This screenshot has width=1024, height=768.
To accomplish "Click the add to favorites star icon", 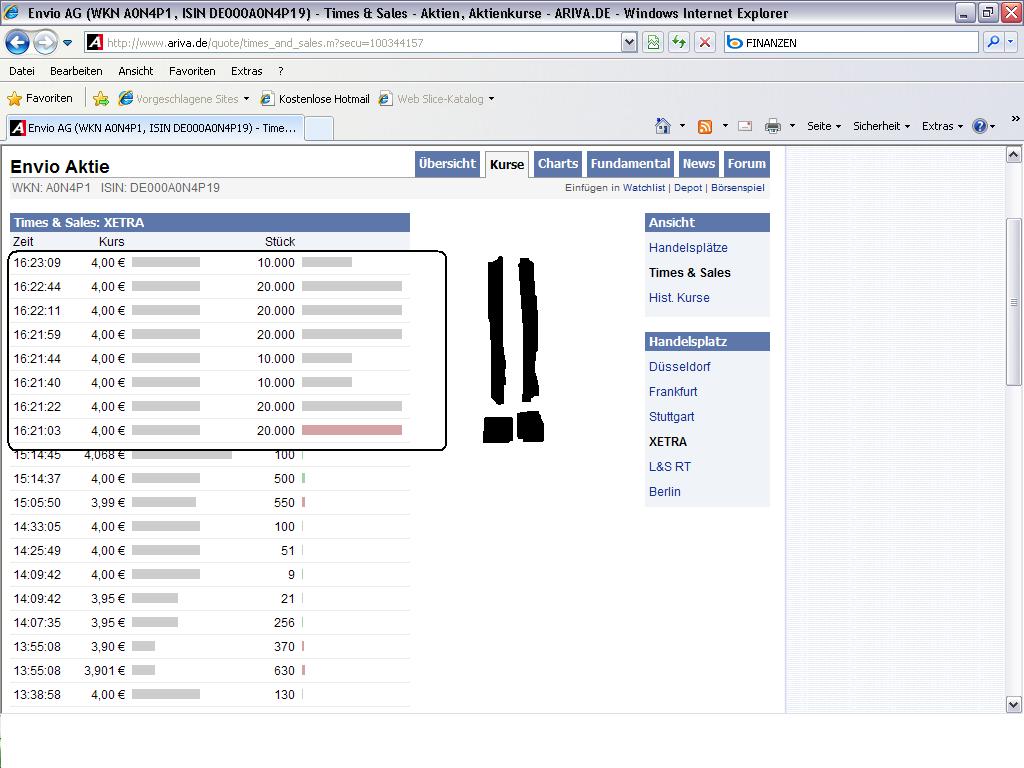I will 101,99.
